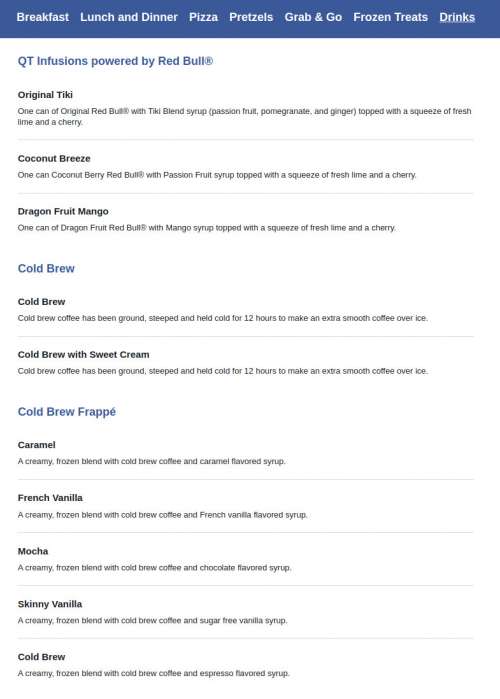
Task: Click the Cold Brew Frappé section heading
Action: (x=67, y=412)
